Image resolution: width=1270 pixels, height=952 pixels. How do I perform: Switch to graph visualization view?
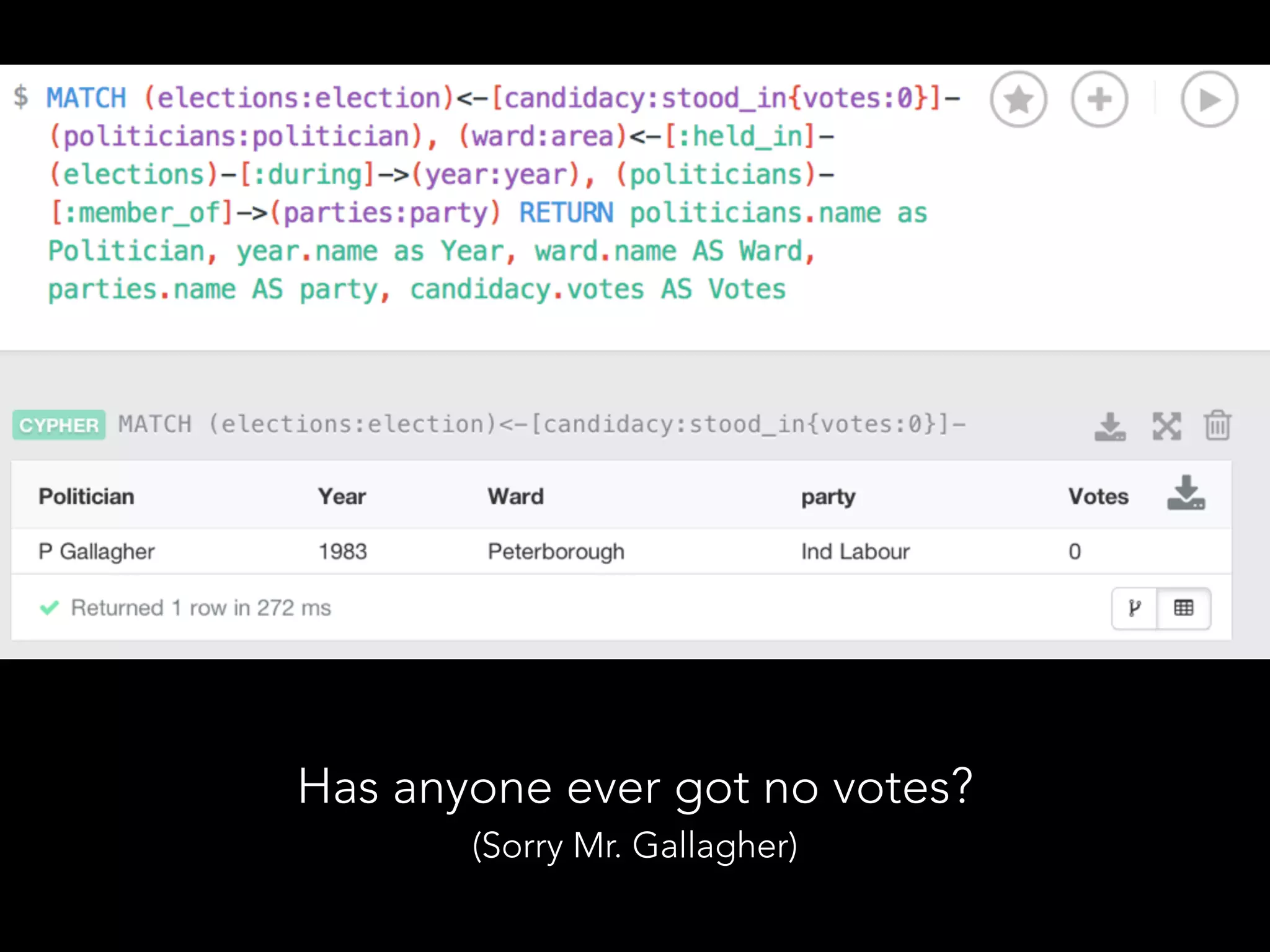coord(1134,608)
